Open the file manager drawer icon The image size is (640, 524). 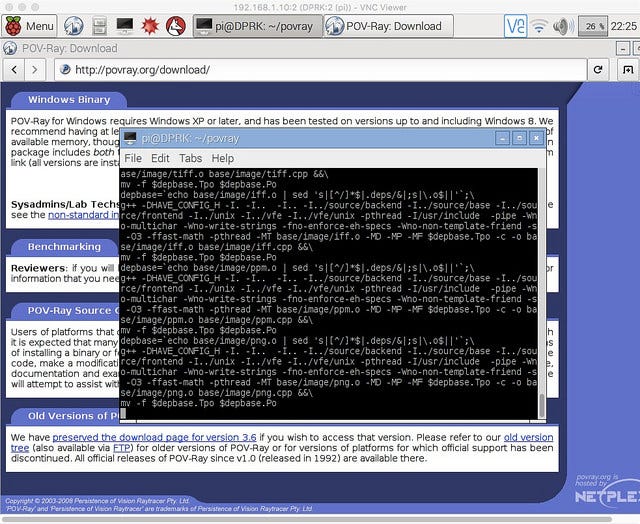(x=99, y=26)
